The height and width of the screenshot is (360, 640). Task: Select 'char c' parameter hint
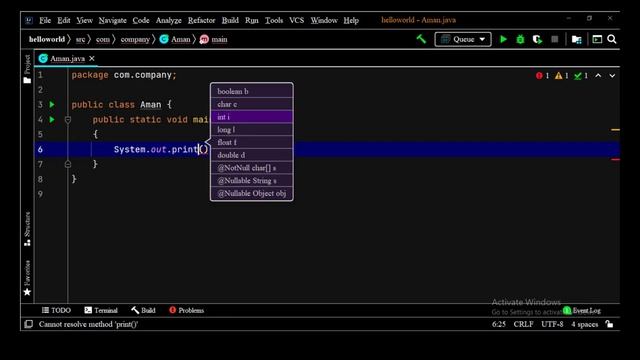(251, 104)
